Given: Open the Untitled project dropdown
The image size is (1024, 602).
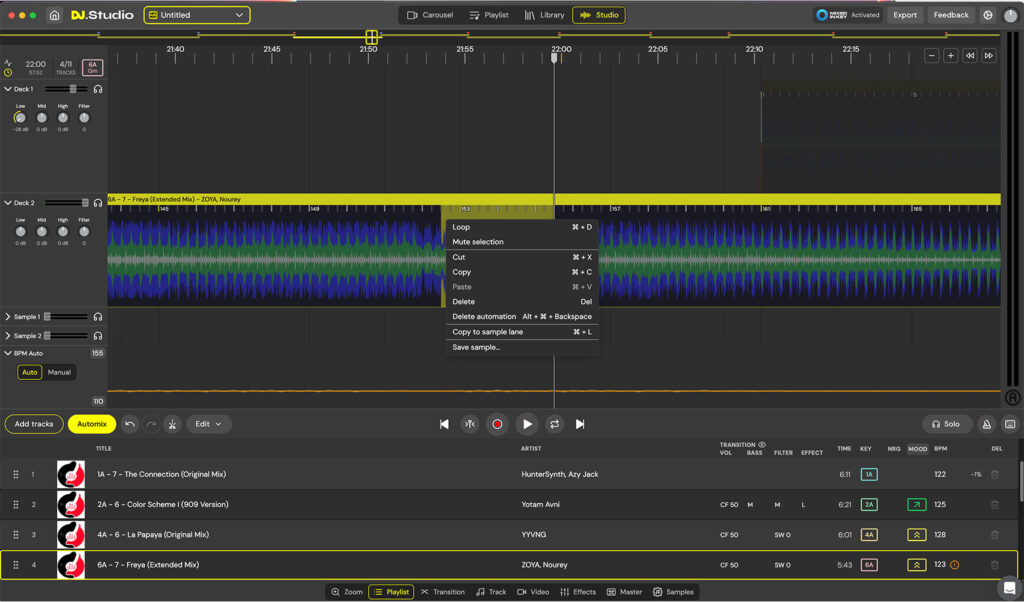Looking at the screenshot, I should (197, 15).
